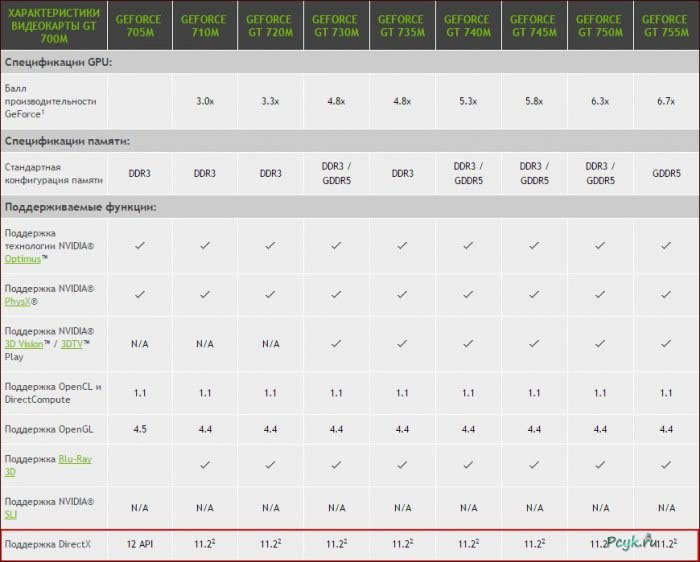Select the GEFORCE GT 750M header
The width and height of the screenshot is (700, 562).
coord(600,25)
